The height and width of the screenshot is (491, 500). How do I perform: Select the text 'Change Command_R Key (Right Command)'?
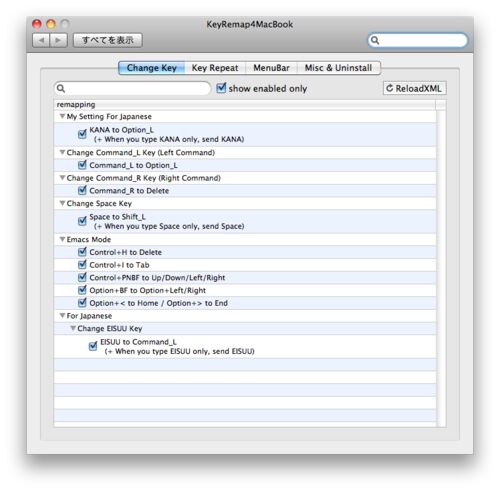point(144,178)
